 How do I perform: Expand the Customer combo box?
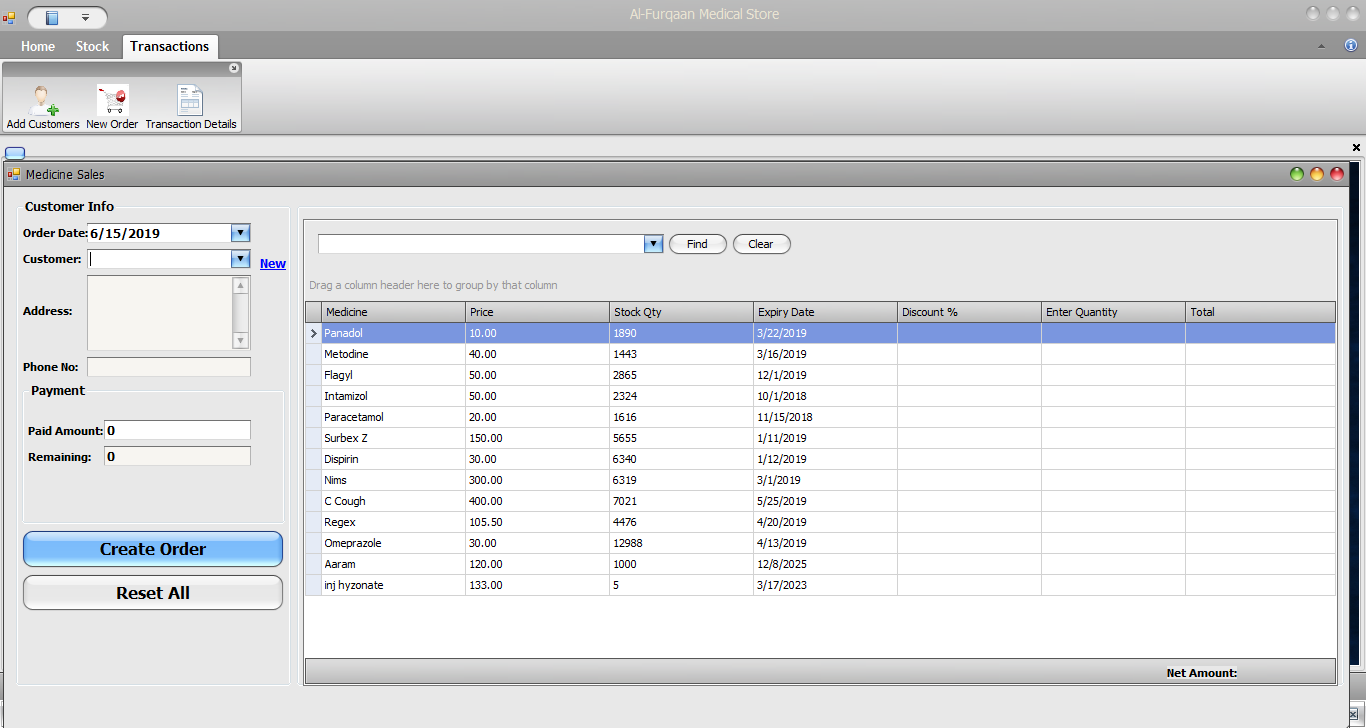[240, 259]
